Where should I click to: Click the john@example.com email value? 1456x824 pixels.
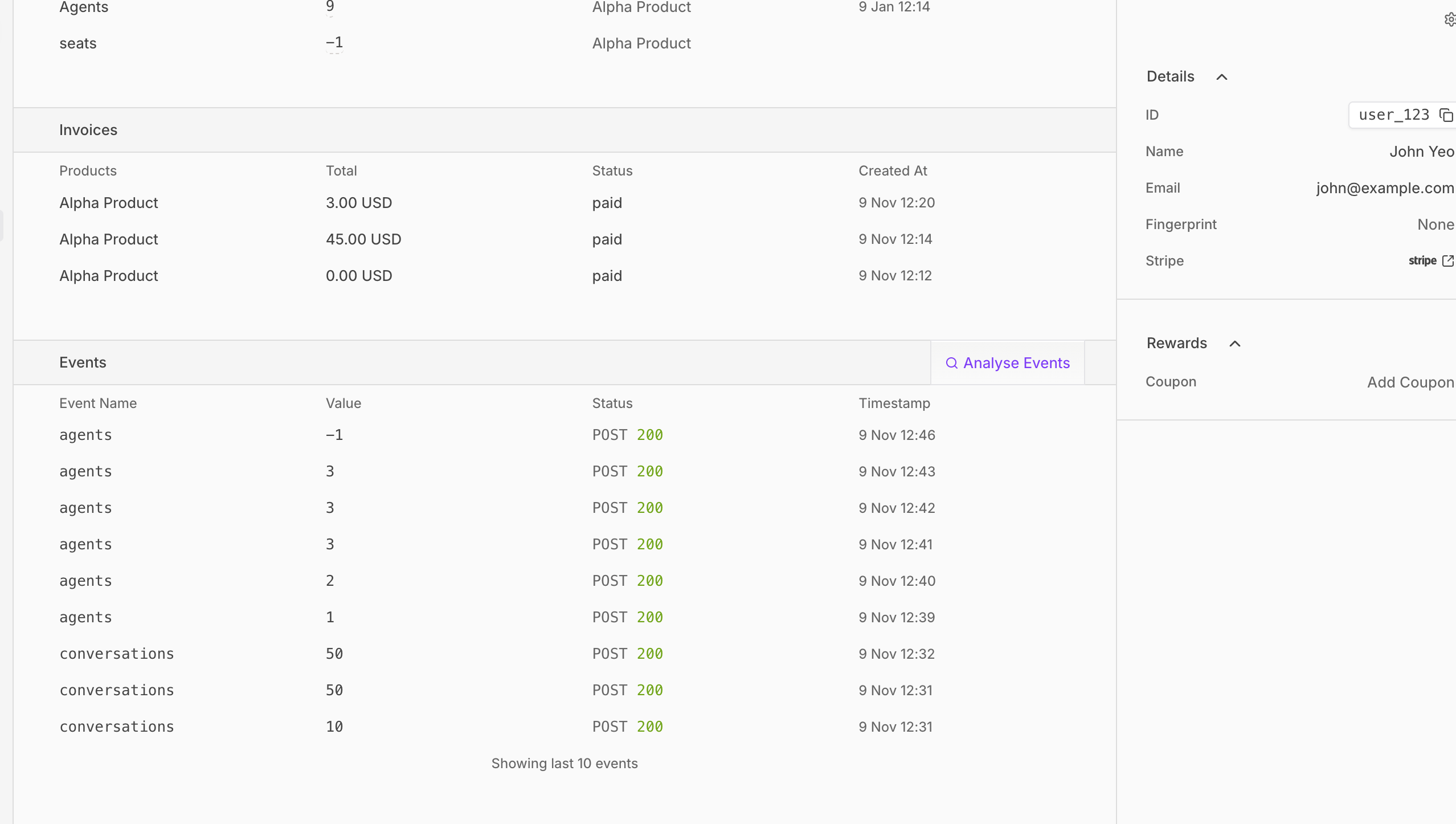(1384, 188)
